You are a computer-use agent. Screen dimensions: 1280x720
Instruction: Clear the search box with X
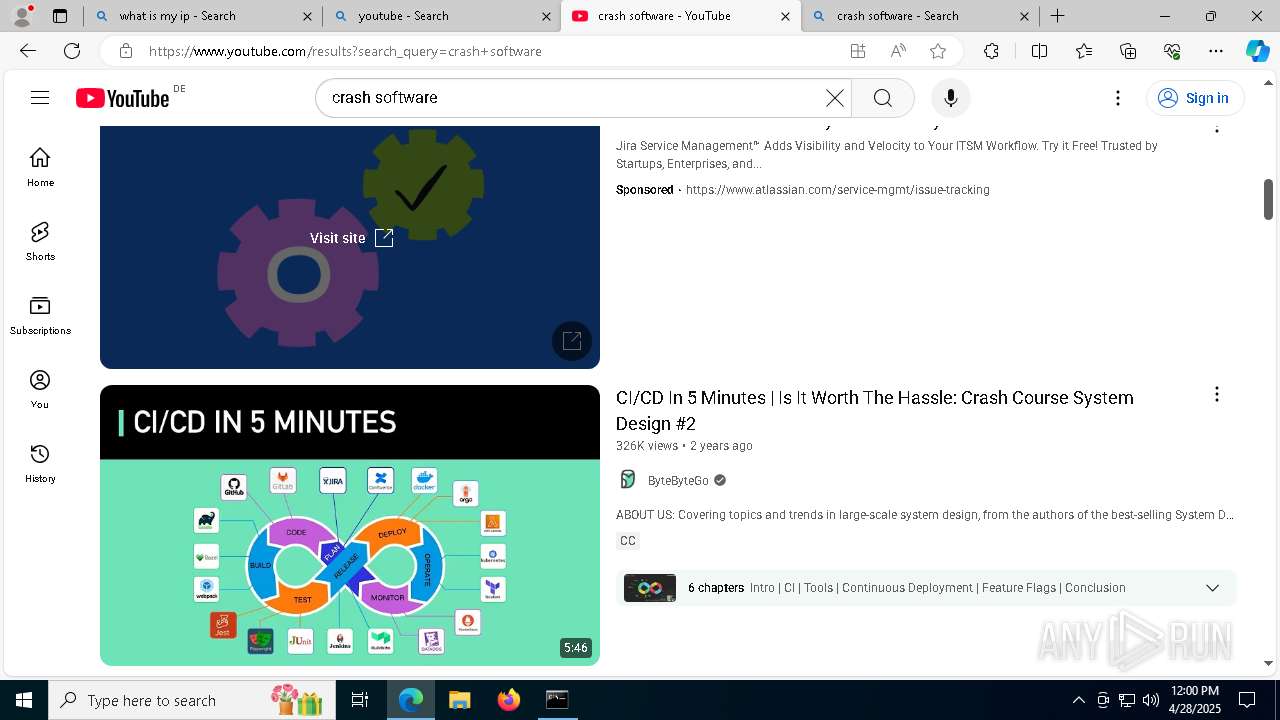pyautogui.click(x=835, y=98)
